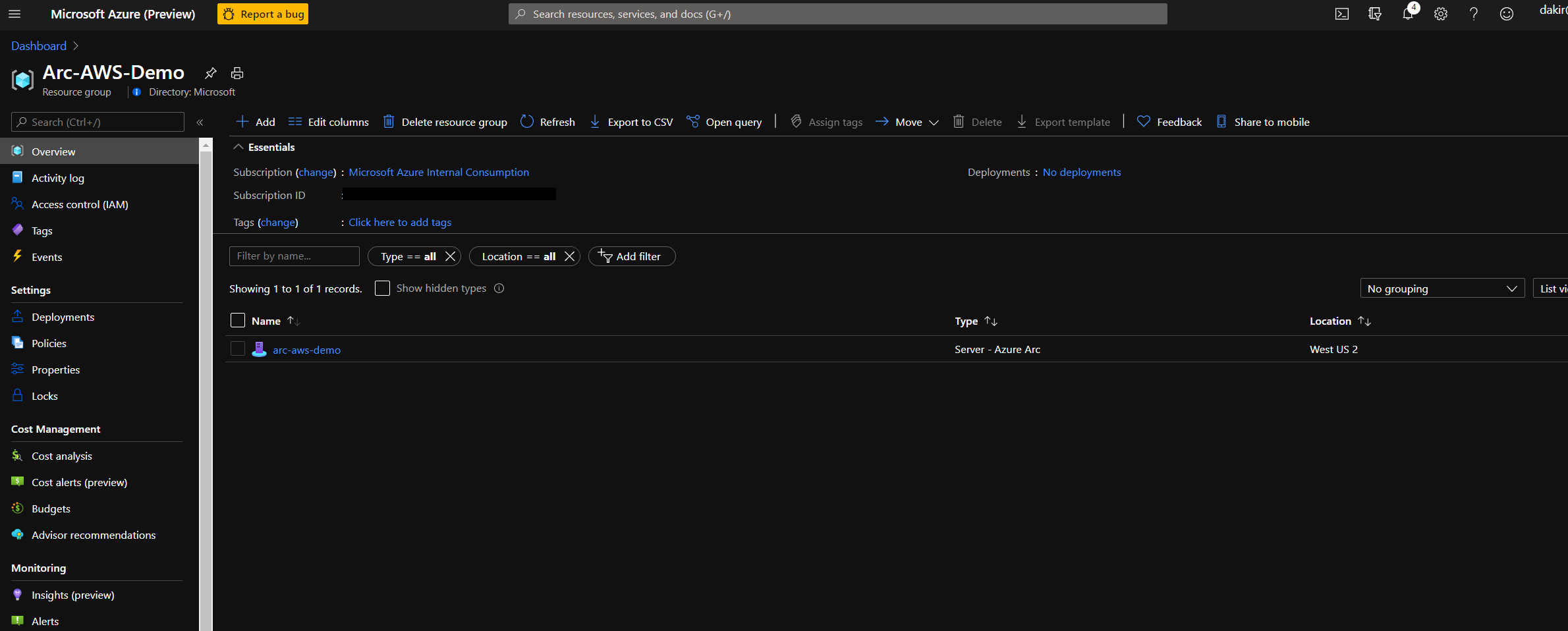This screenshot has height=631, width=1568.
Task: Collapse the Essentials section
Action: pos(238,147)
